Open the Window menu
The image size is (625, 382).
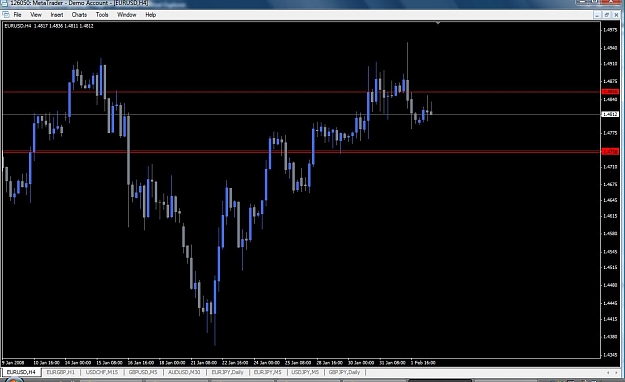click(127, 15)
